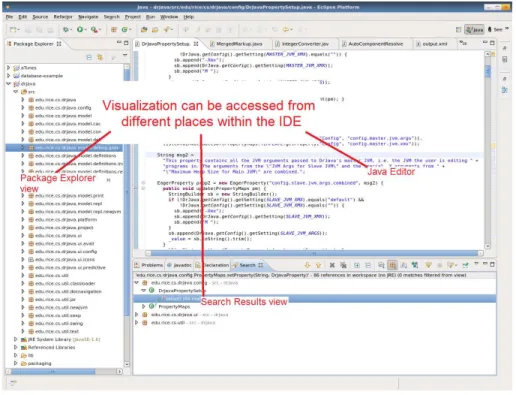Viewport: 516px width, 395px height.
Task: Expand JRE System Library node
Action: click(x=15, y=339)
